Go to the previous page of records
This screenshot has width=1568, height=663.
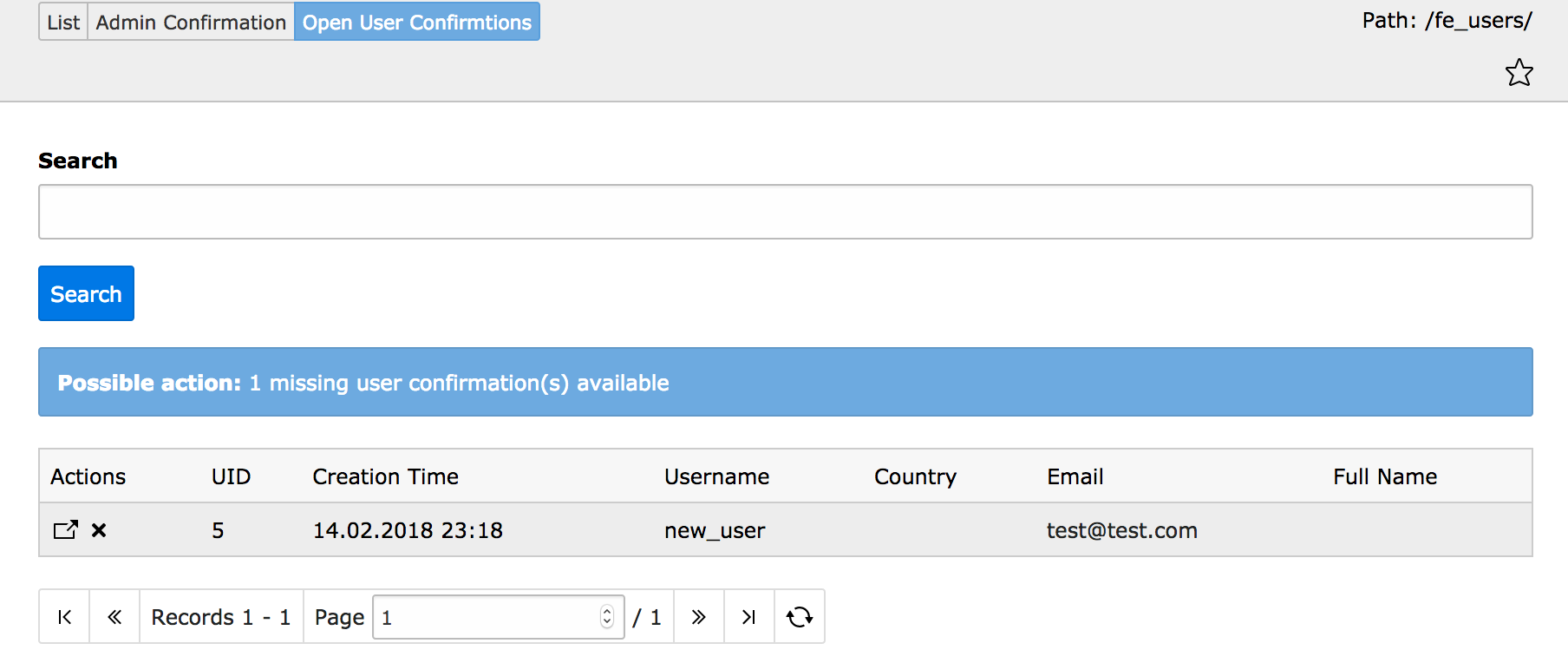point(114,617)
